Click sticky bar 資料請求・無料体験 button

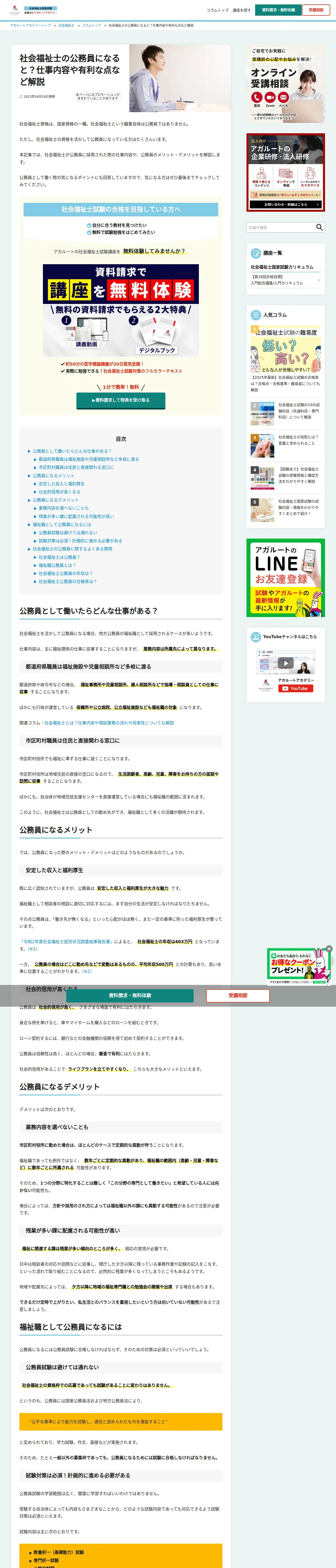click(x=130, y=996)
